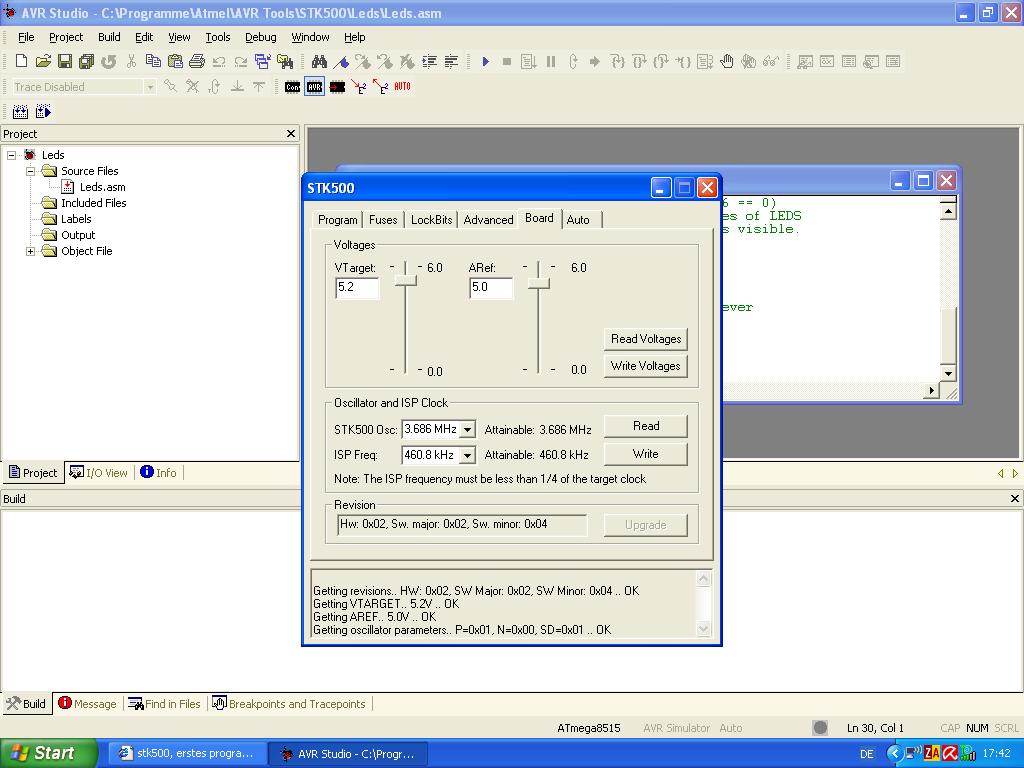
Task: Switch to the Fuses tab
Action: [383, 220]
